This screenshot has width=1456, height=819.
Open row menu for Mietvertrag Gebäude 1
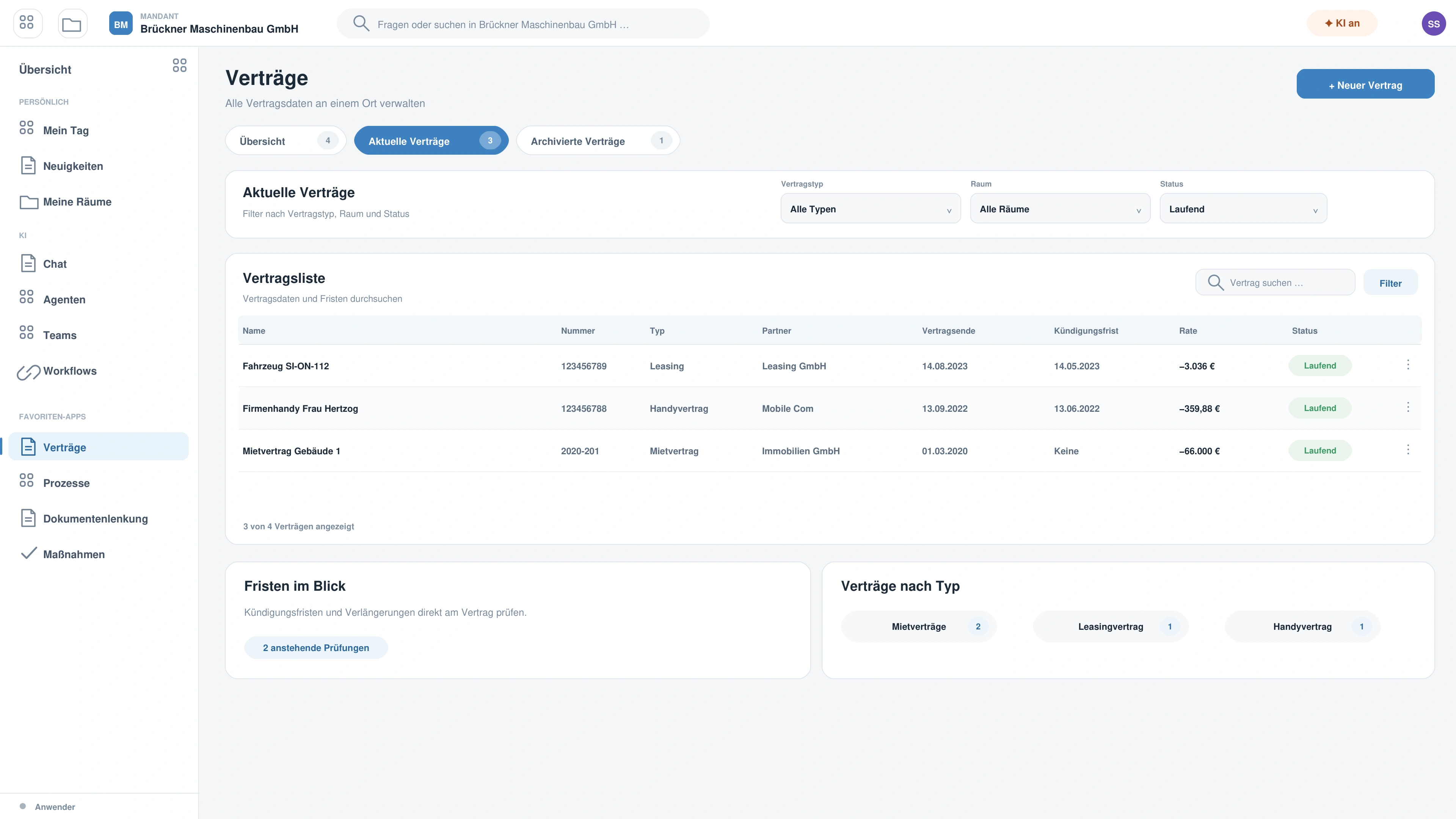coord(1407,450)
